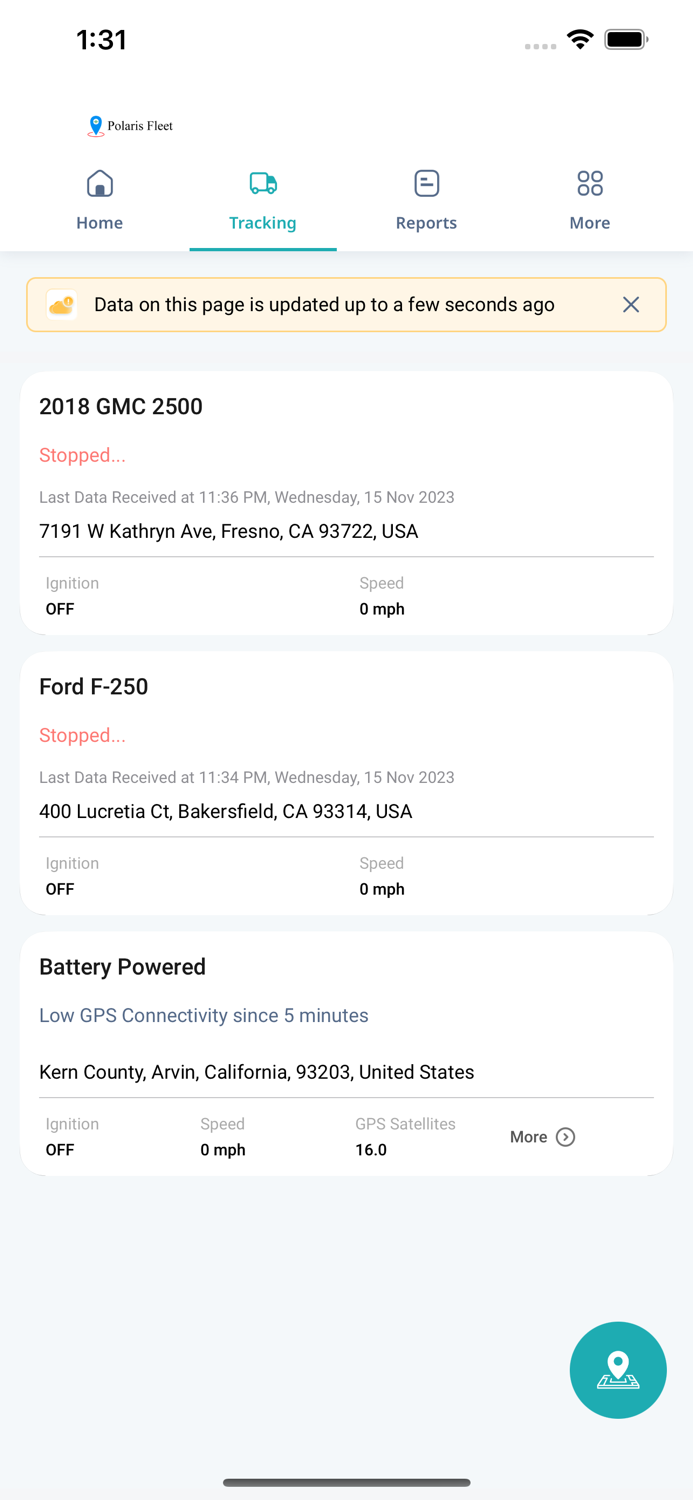Tap Bakersfield address on Ford card
This screenshot has height=1500, width=693.
[226, 811]
